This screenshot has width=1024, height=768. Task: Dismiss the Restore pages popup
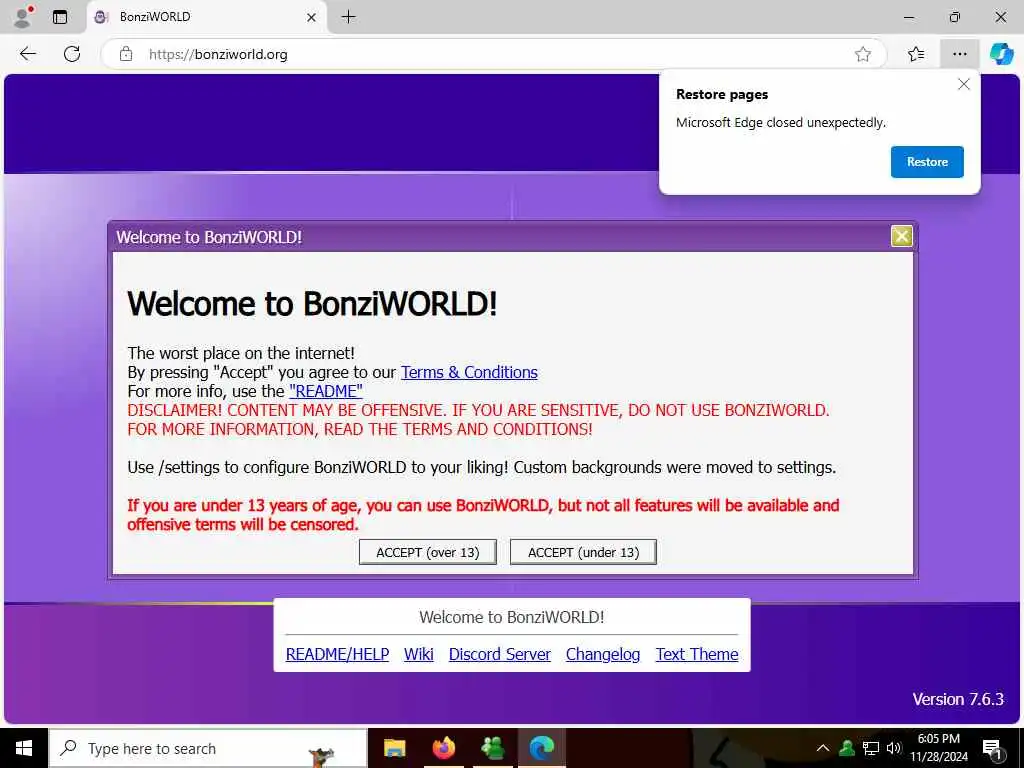[963, 84]
